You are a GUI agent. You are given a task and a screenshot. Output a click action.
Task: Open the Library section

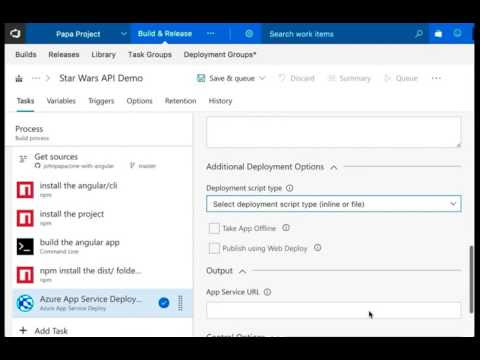103,54
